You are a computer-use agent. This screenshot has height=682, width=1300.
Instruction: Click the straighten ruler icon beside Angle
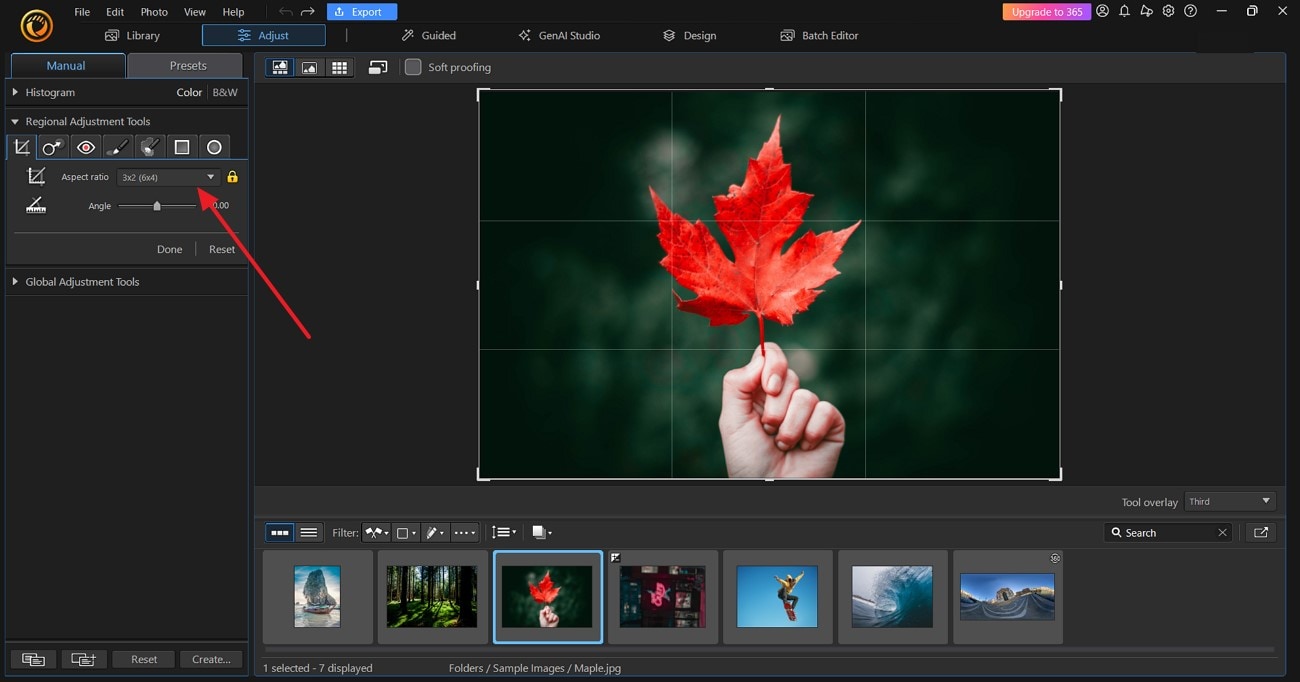coord(36,205)
